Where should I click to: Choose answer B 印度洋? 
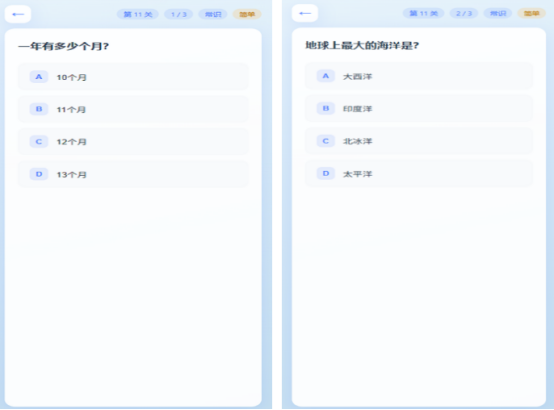tap(419, 109)
